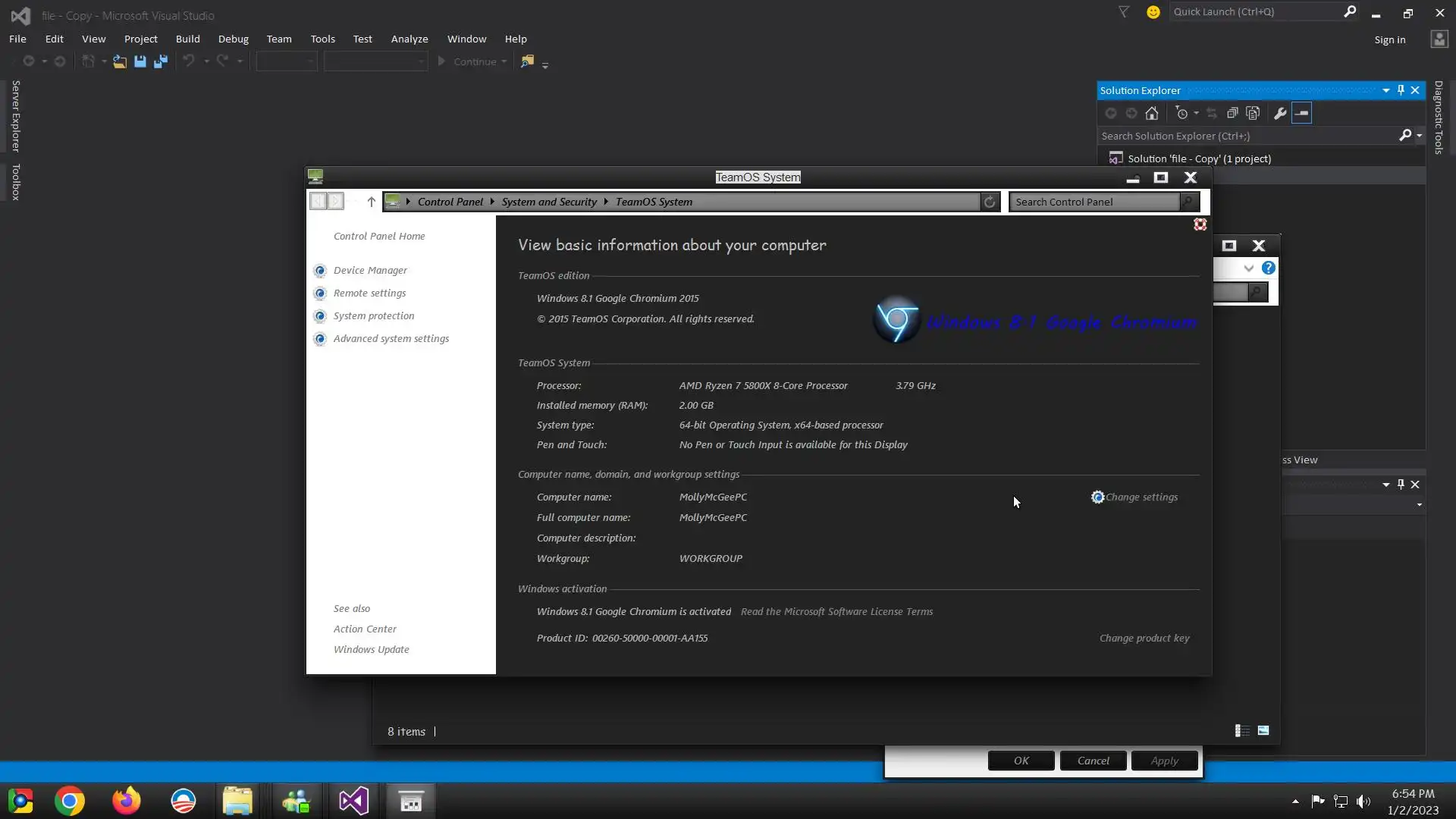Open Visual Studio from taskbar
Screen dimensions: 1456x819
coord(353,801)
